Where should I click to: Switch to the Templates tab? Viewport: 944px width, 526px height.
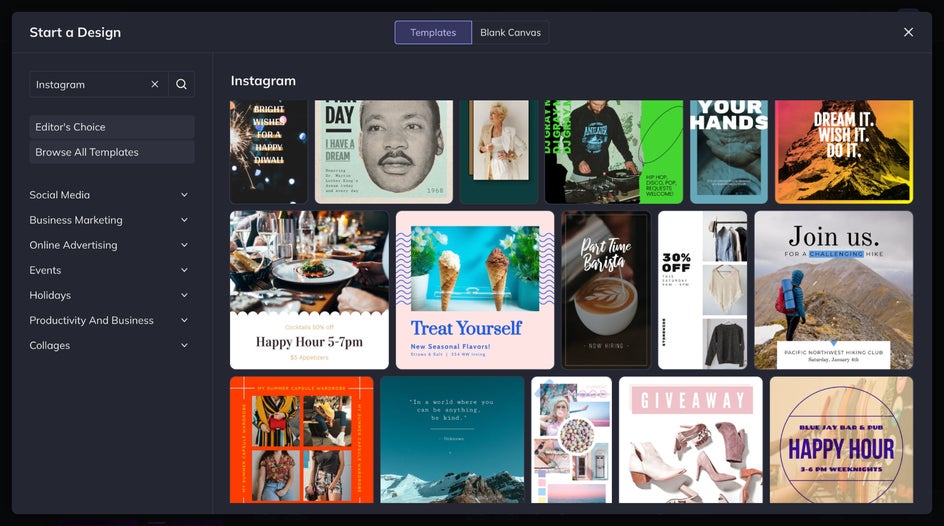click(433, 33)
